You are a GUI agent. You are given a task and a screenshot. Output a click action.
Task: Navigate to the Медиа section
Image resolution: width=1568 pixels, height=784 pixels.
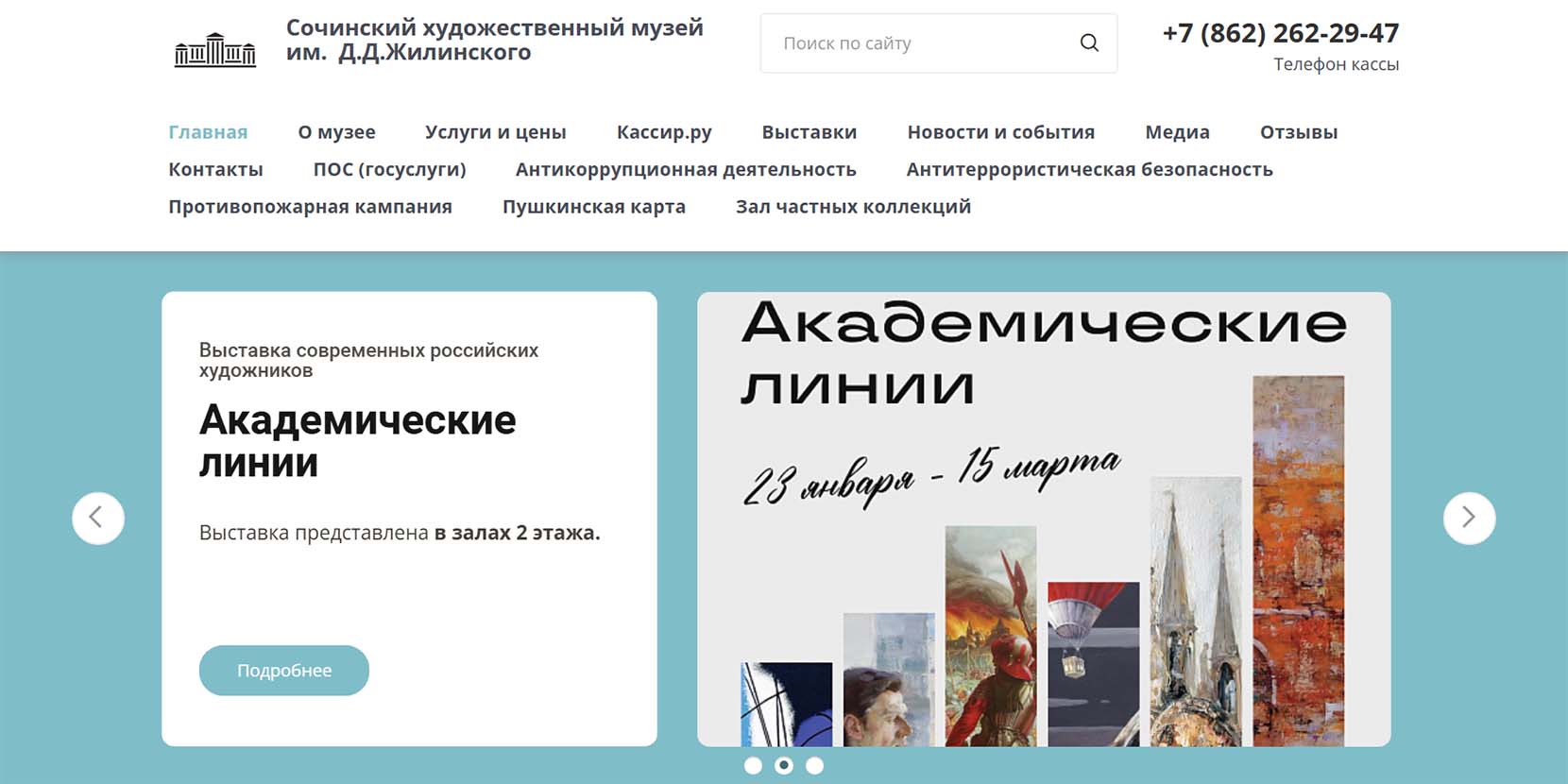click(1177, 132)
